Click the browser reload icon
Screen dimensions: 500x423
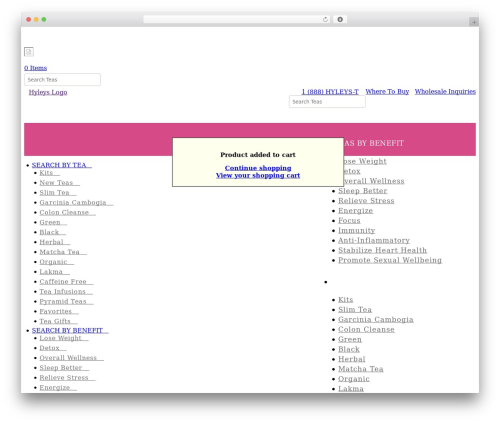(x=325, y=19)
